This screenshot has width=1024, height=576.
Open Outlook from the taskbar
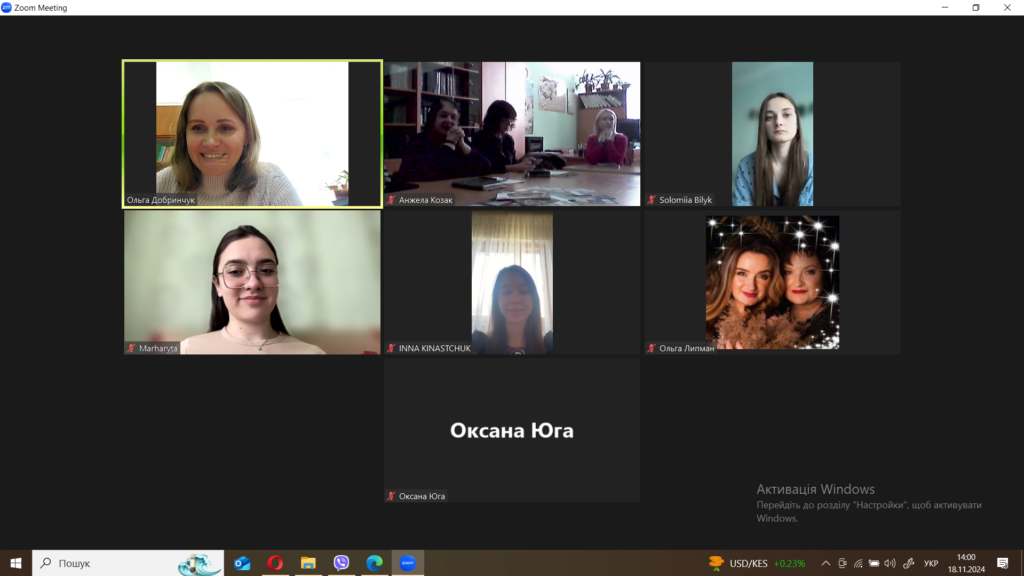(x=242, y=563)
